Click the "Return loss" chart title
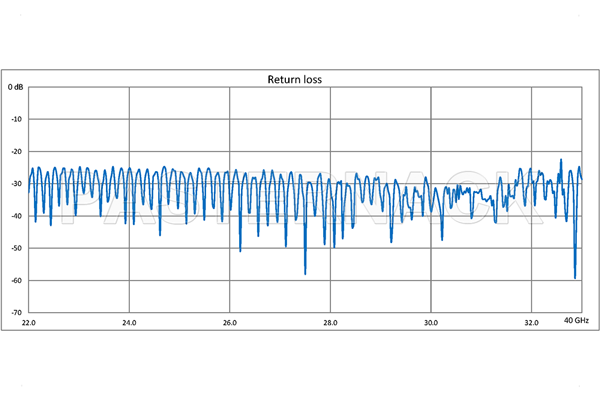Image resolution: width=600 pixels, height=400 pixels. (x=291, y=79)
